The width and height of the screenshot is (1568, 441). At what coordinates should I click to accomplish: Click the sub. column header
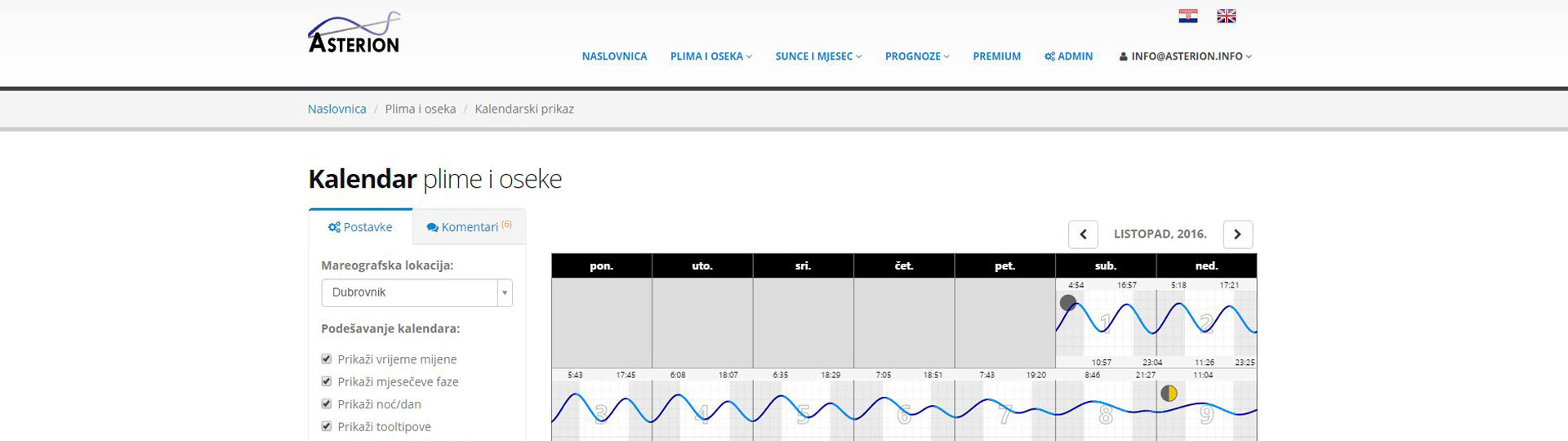[x=1106, y=265]
